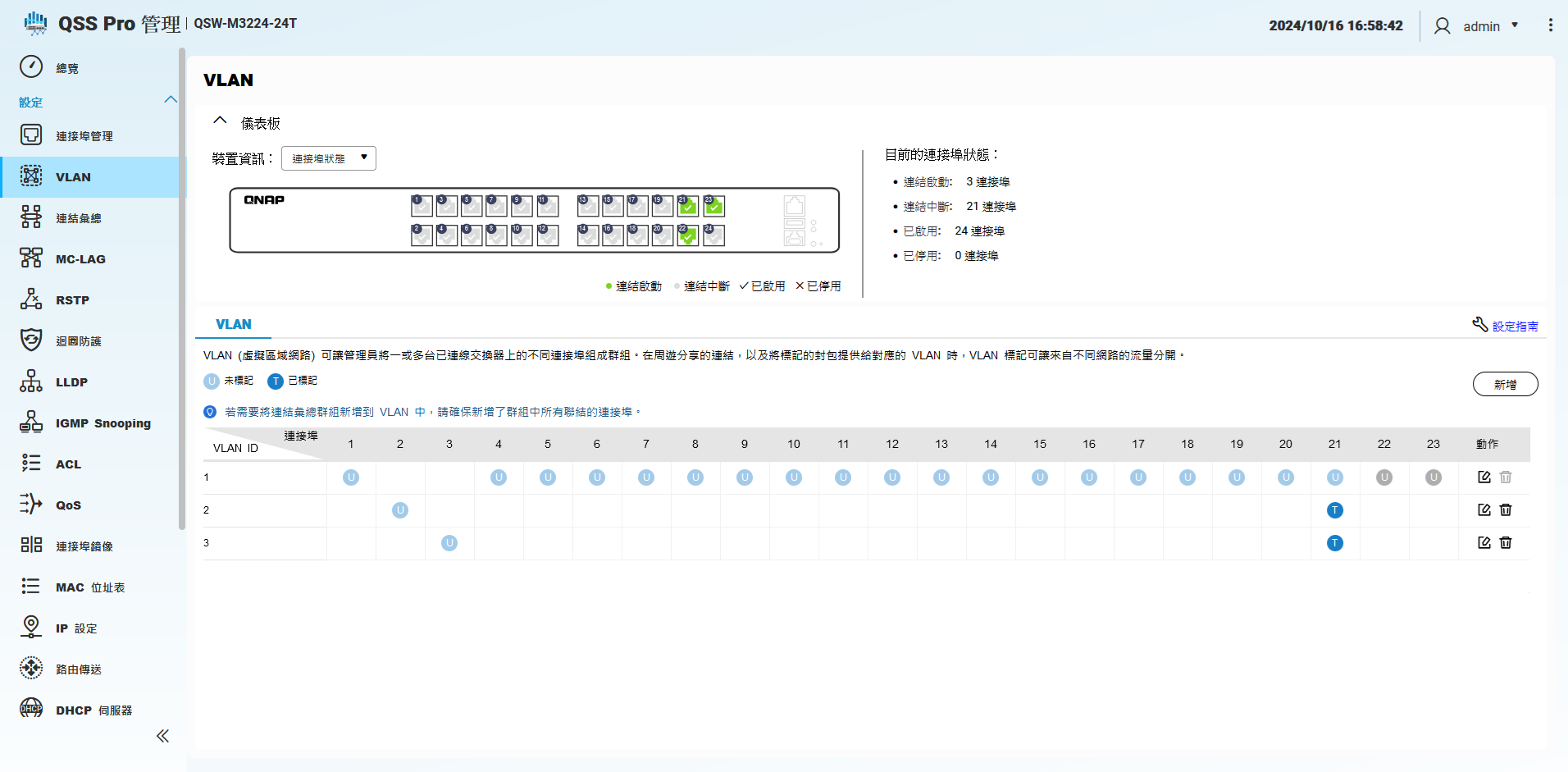Click the 新增 add button
The image size is (1568, 772).
(1506, 384)
